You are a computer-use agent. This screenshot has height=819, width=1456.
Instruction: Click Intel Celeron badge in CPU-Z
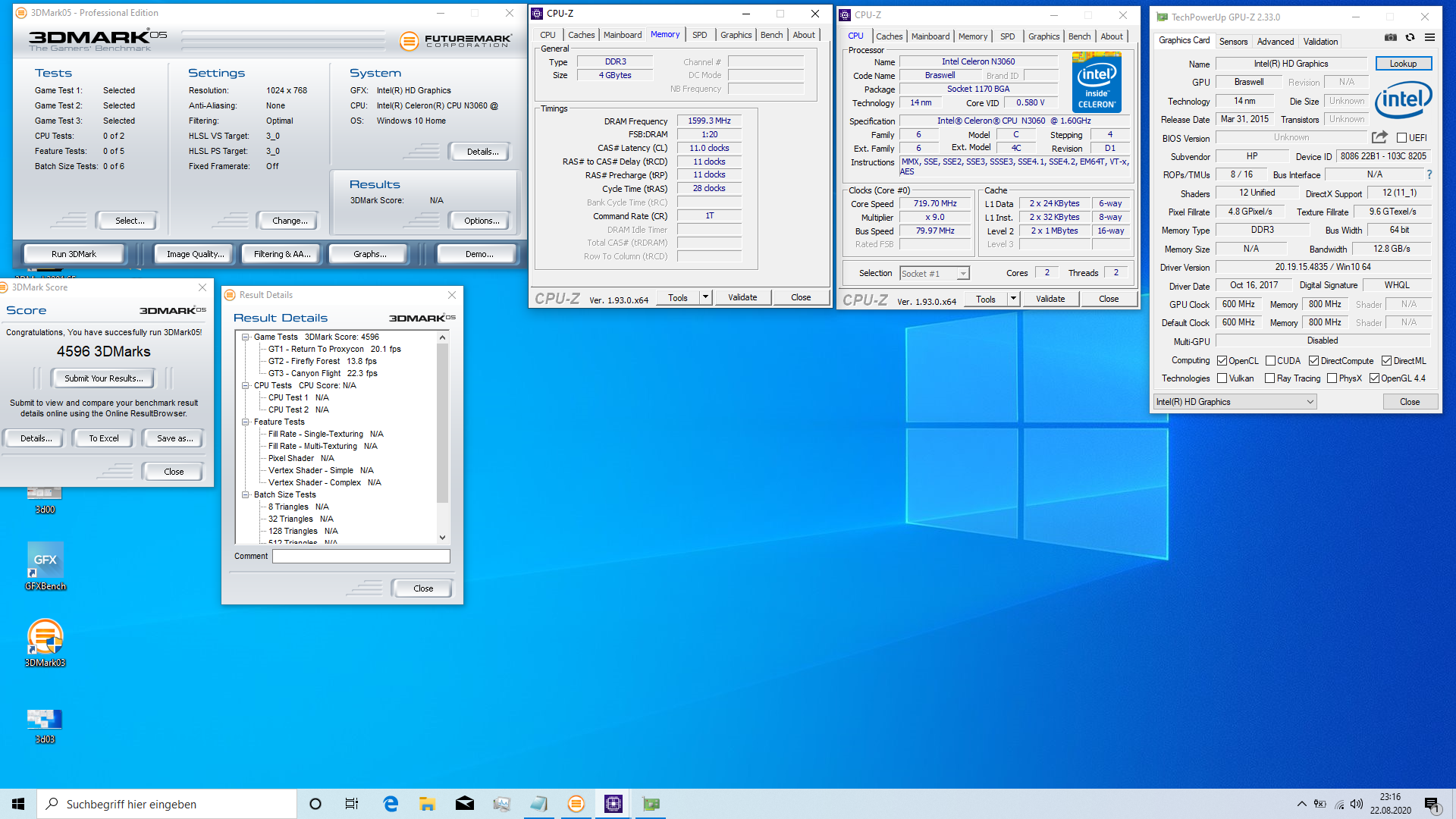point(1097,82)
